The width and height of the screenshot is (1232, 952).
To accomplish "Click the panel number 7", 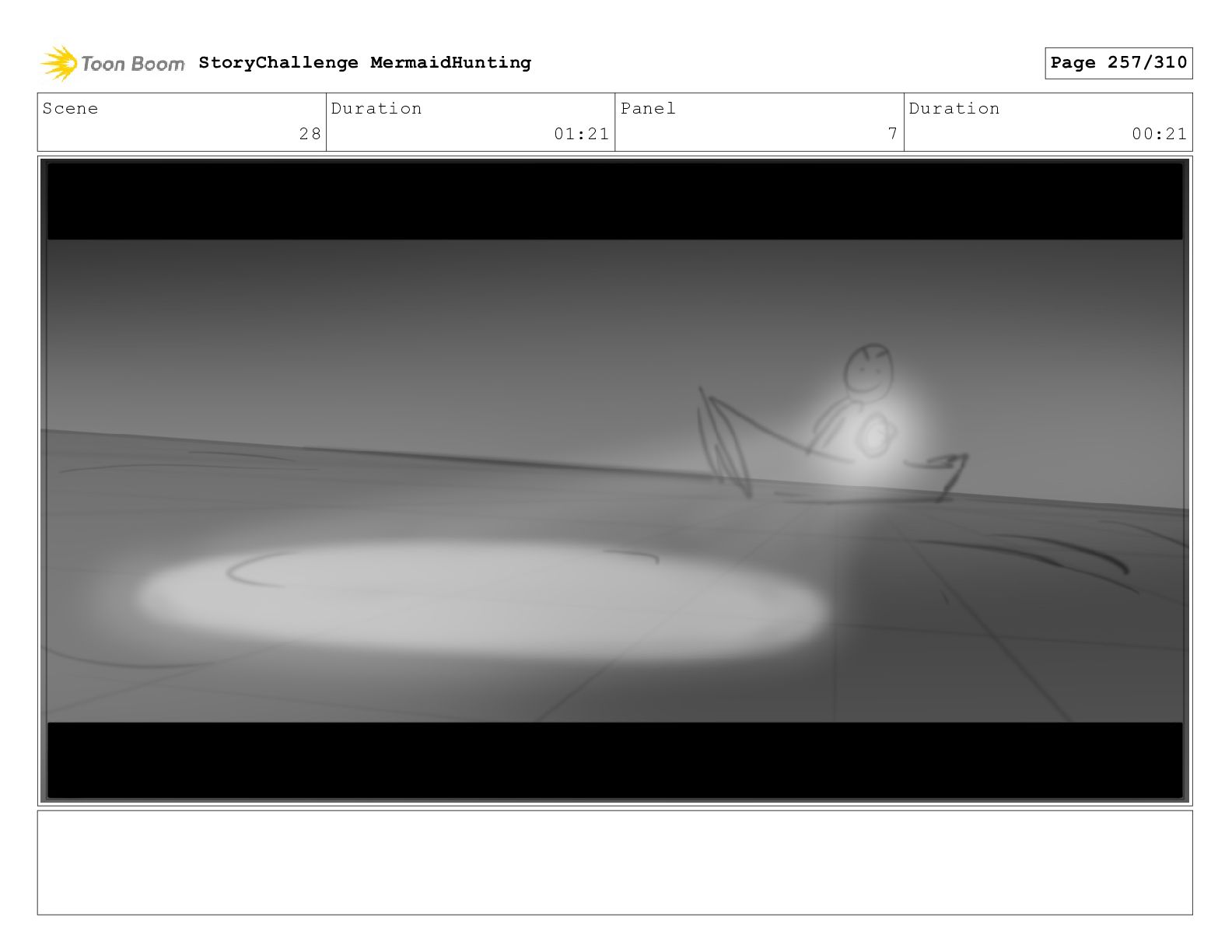I will coord(893,134).
